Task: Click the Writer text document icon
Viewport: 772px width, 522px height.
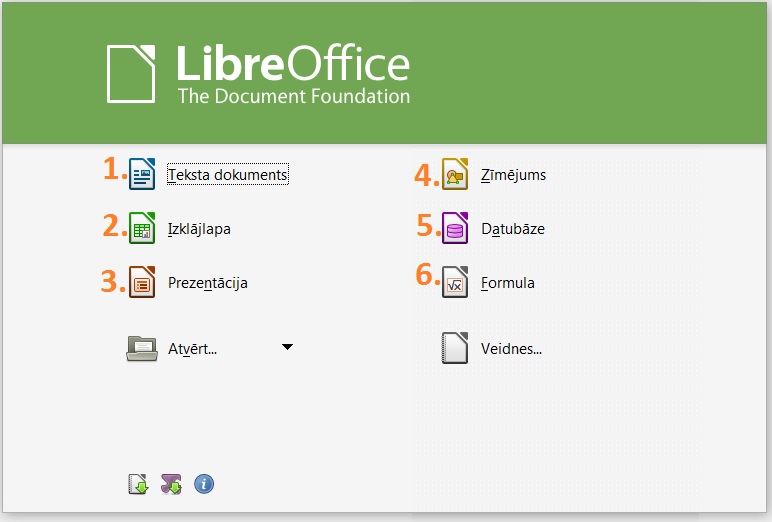Action: (x=143, y=174)
